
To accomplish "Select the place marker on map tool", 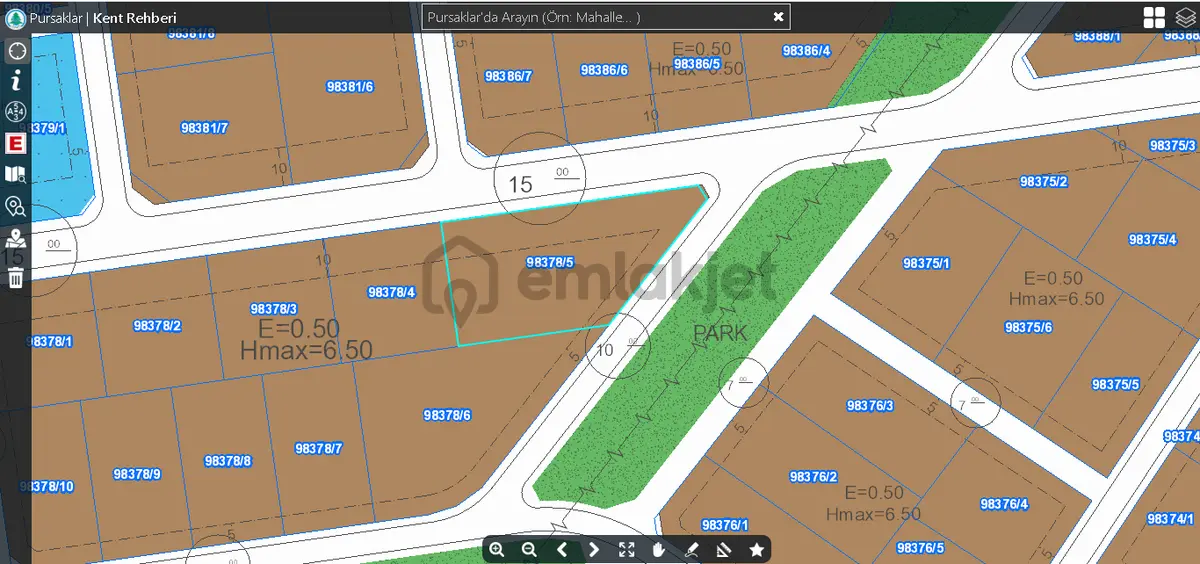I will 16,239.
